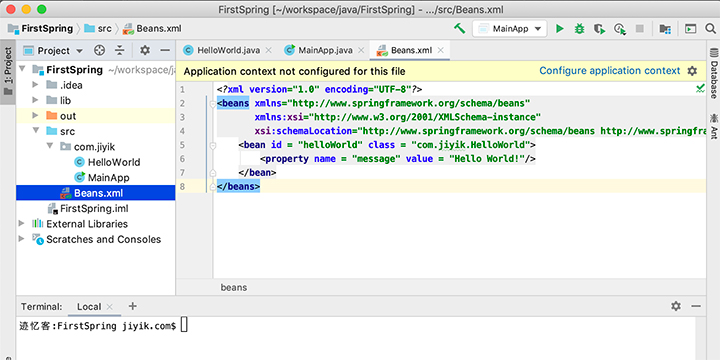Hide the Project panel with minus icon

165,51
